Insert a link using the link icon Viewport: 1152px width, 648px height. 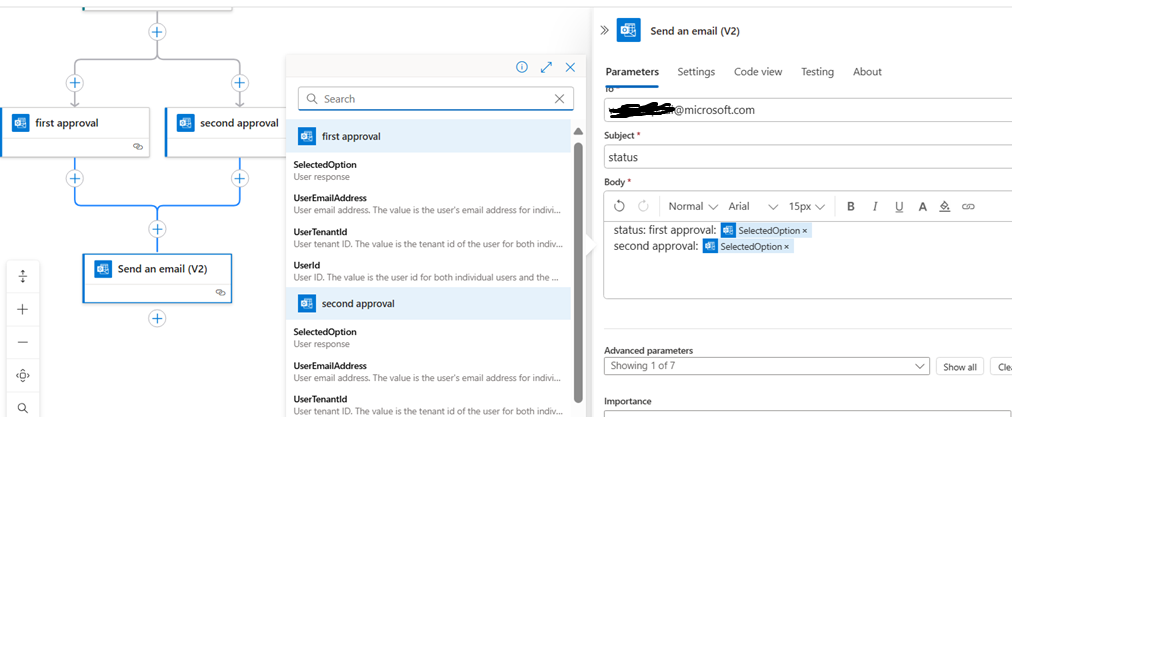coord(968,206)
